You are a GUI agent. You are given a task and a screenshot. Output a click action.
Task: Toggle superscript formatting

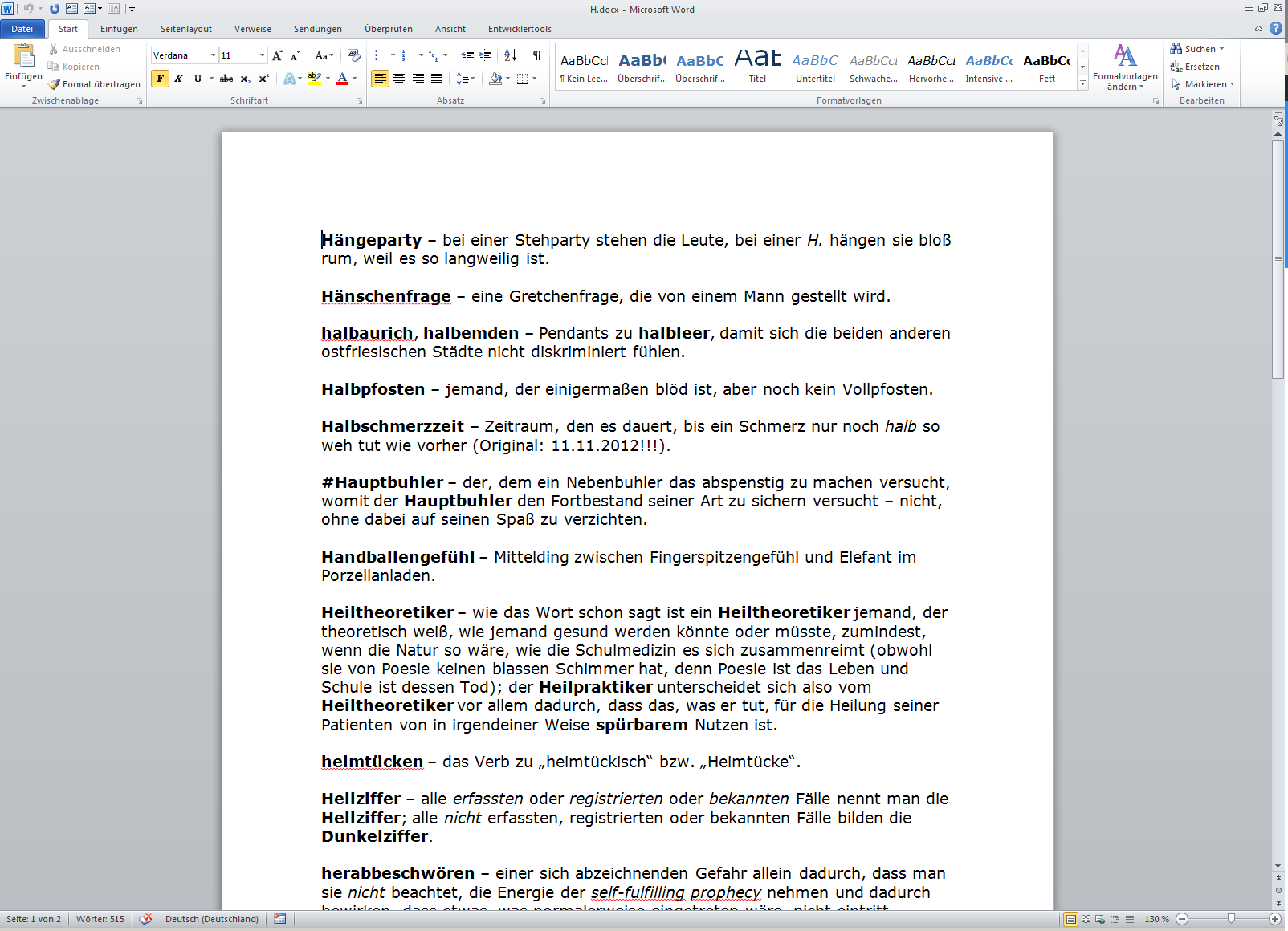pyautogui.click(x=263, y=79)
